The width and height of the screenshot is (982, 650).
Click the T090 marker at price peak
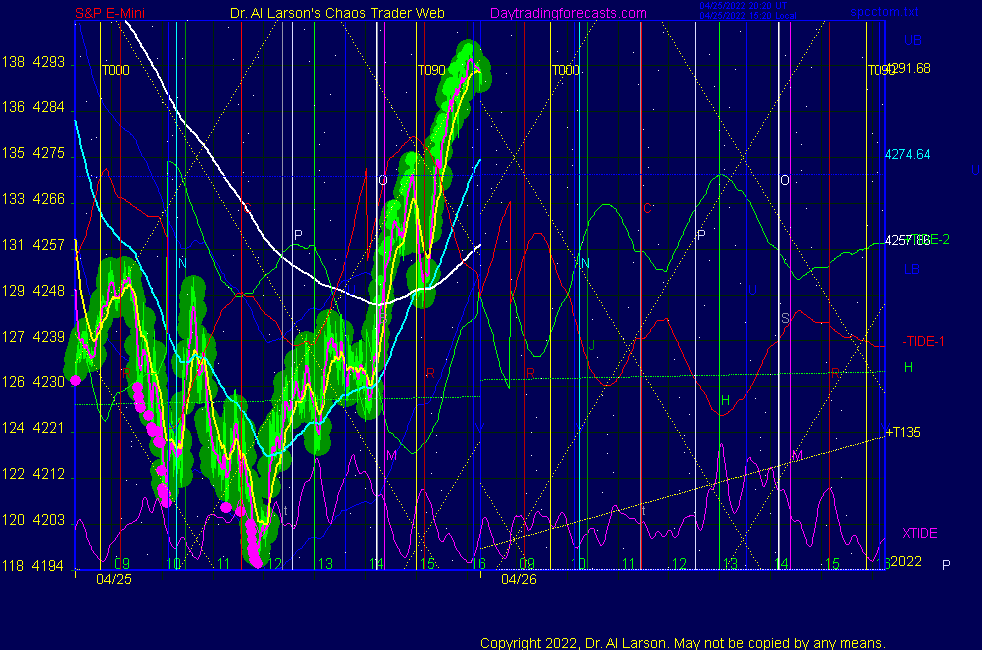click(431, 70)
